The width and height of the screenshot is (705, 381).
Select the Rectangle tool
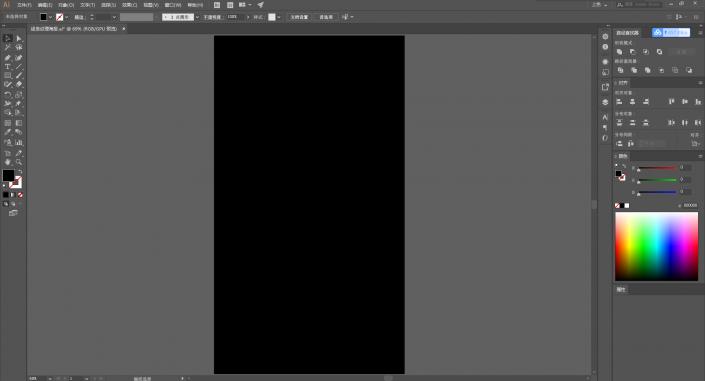[8, 76]
